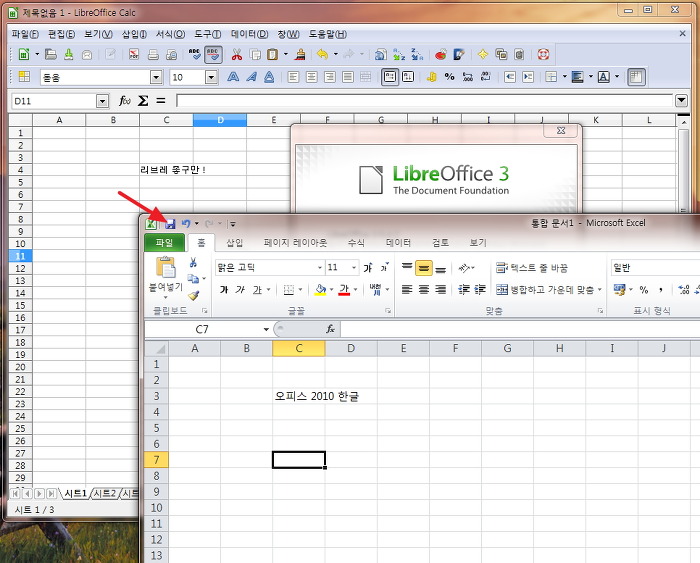Toggle top vertical alignment in Excel
This screenshot has height=563, width=700.
click(407, 268)
